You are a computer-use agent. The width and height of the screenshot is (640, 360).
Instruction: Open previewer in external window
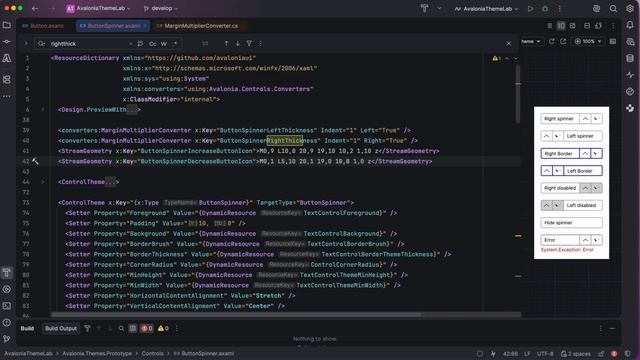point(563,41)
